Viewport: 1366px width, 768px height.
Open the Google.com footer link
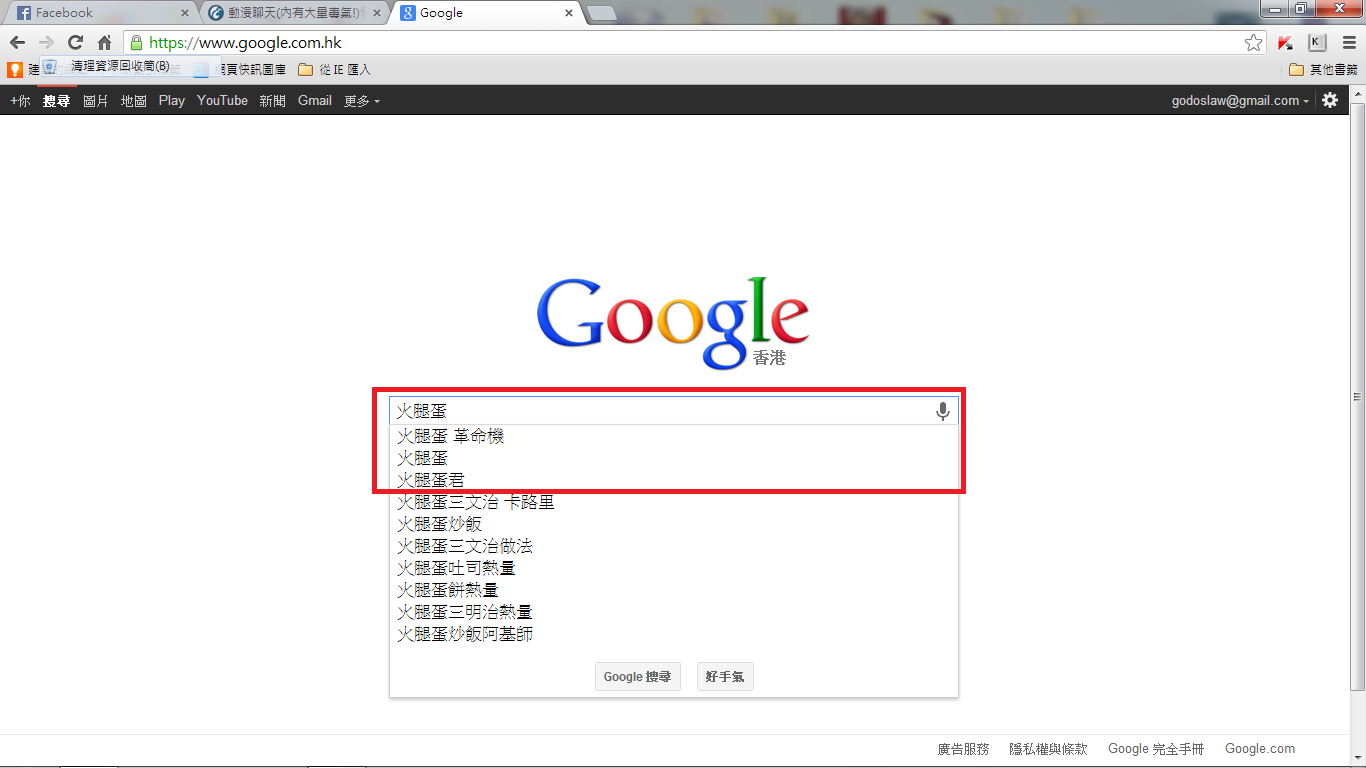1260,748
